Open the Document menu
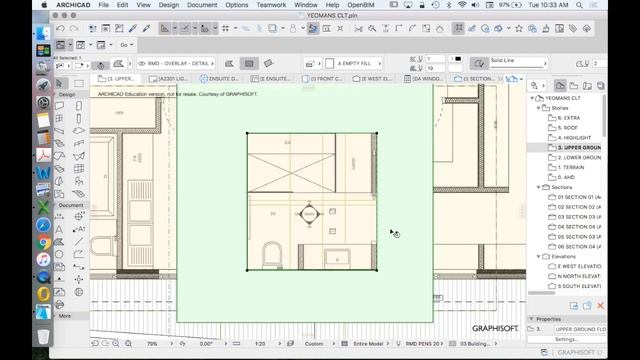The width and height of the screenshot is (640, 360). coord(202,5)
